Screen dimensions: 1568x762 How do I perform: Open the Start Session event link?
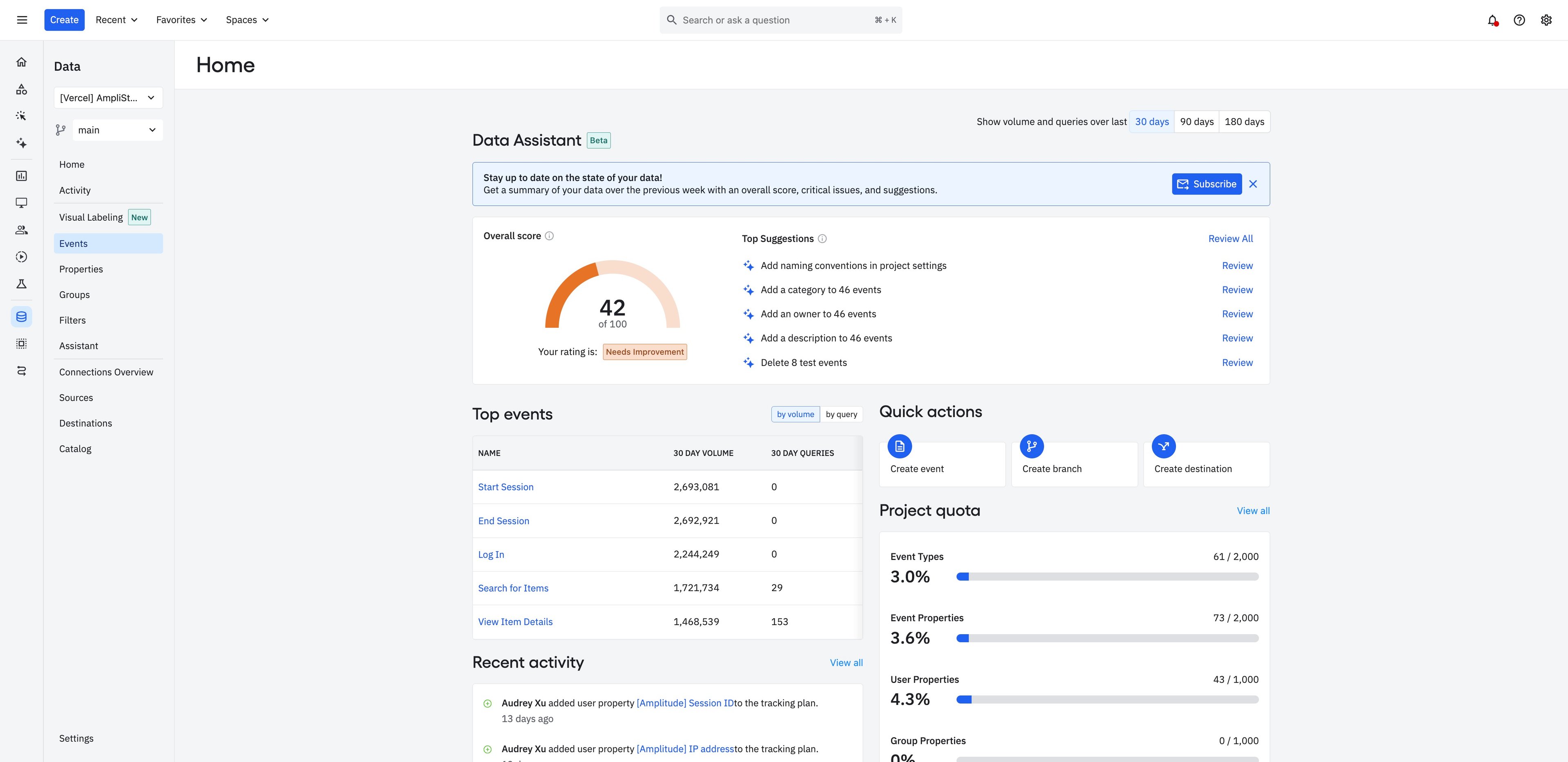(505, 487)
